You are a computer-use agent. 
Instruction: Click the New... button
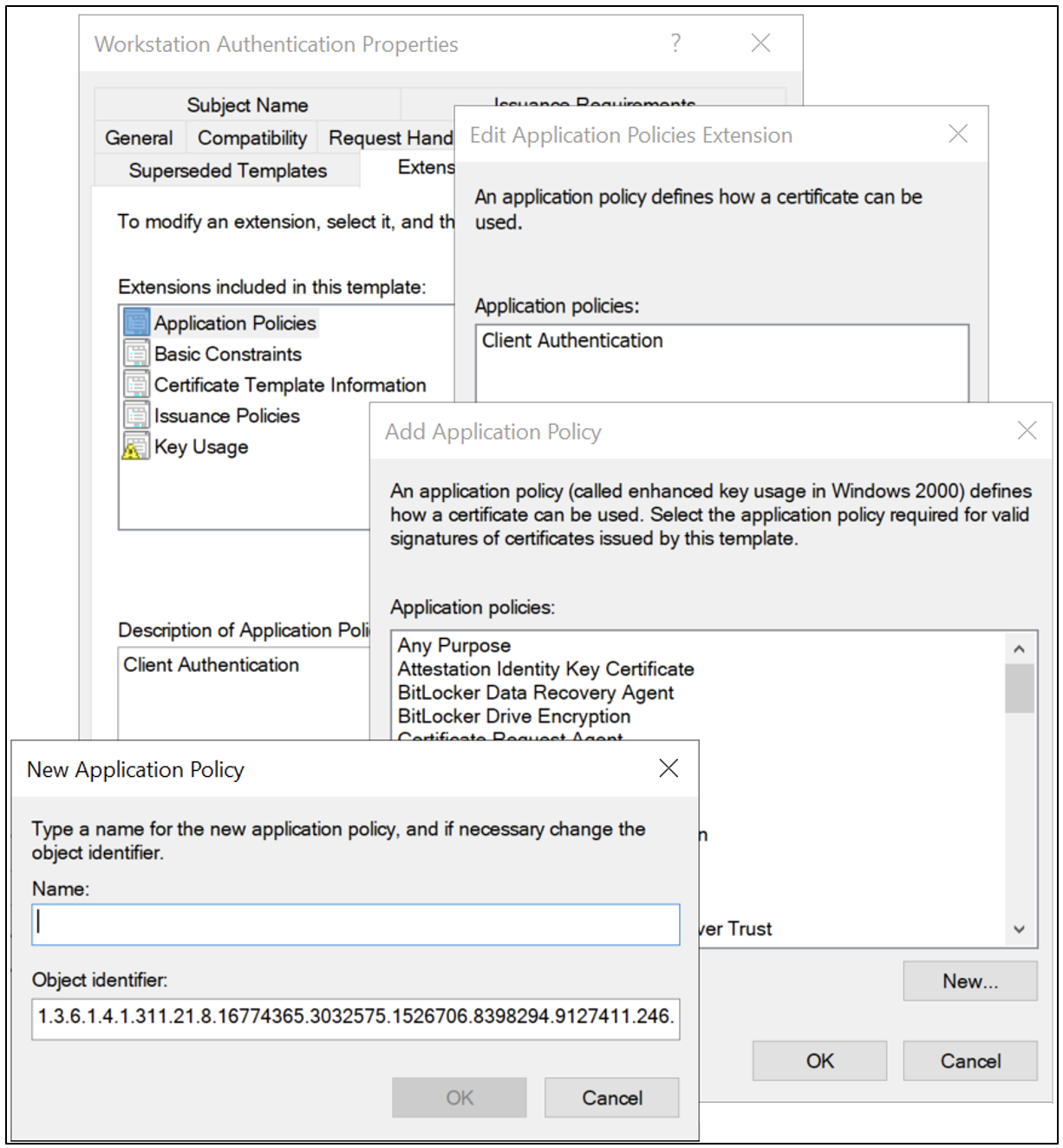tap(969, 981)
